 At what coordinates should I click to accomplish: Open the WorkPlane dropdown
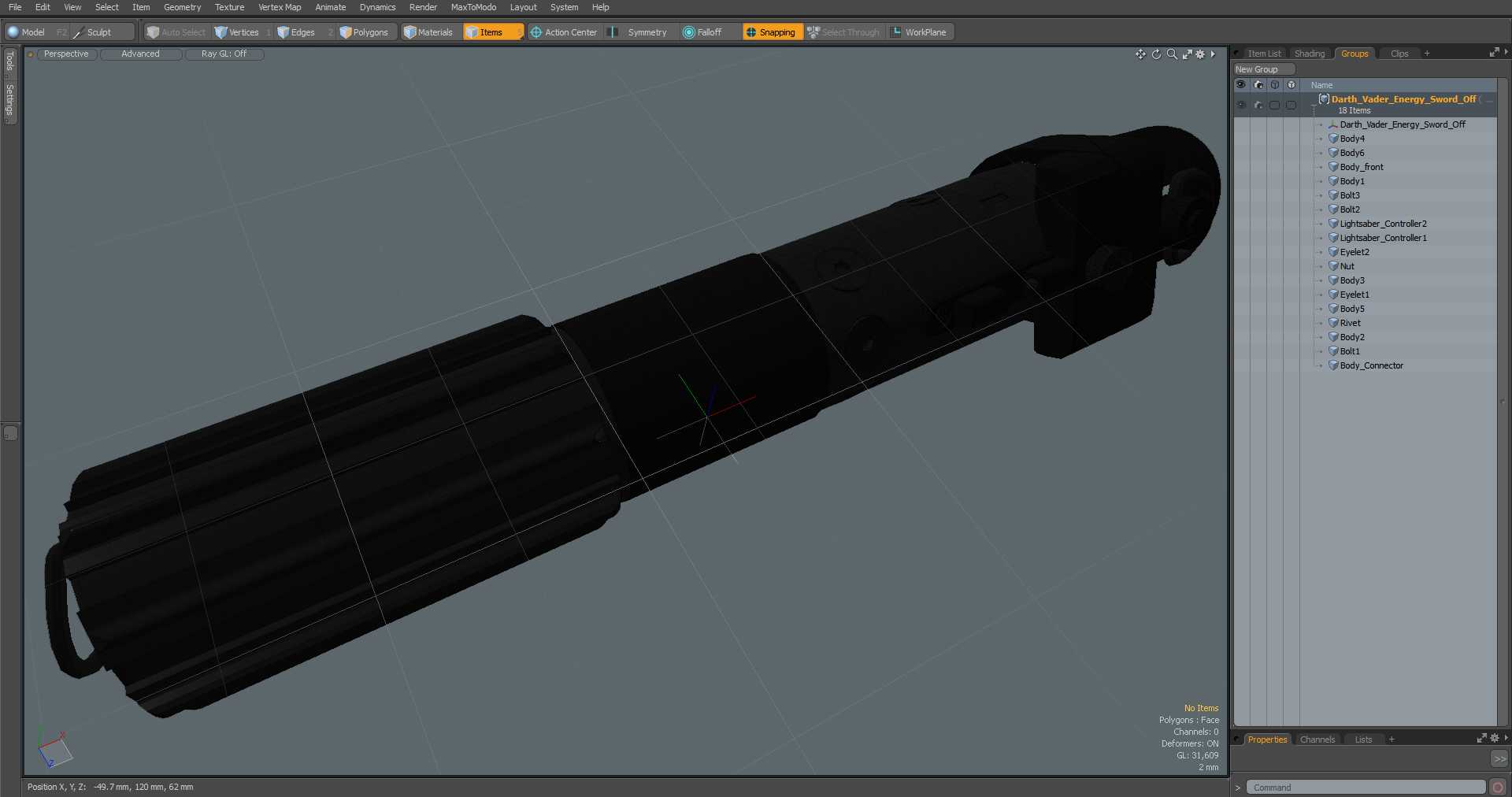(920, 32)
